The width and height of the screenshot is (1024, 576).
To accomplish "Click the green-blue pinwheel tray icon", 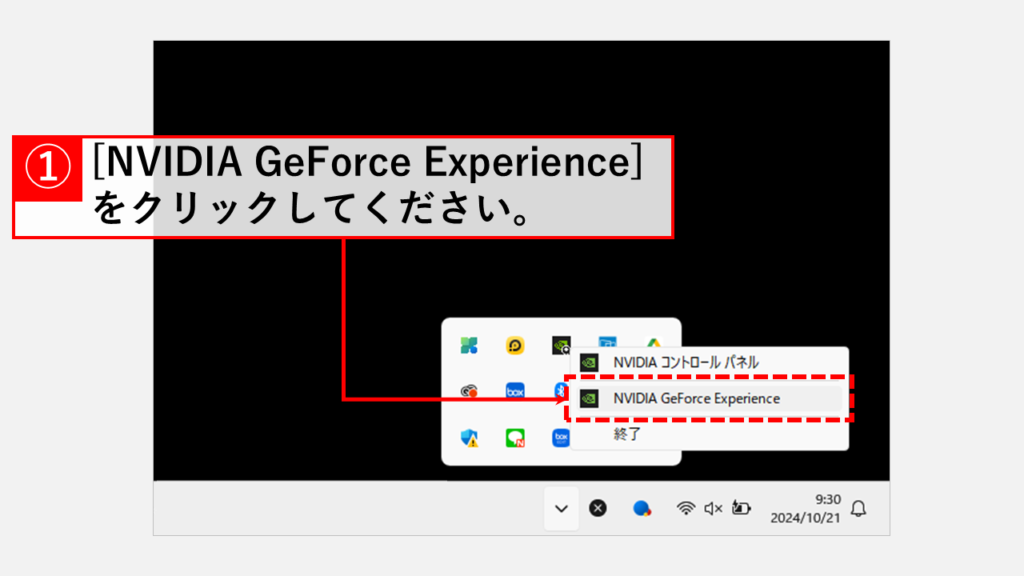I will pos(468,345).
